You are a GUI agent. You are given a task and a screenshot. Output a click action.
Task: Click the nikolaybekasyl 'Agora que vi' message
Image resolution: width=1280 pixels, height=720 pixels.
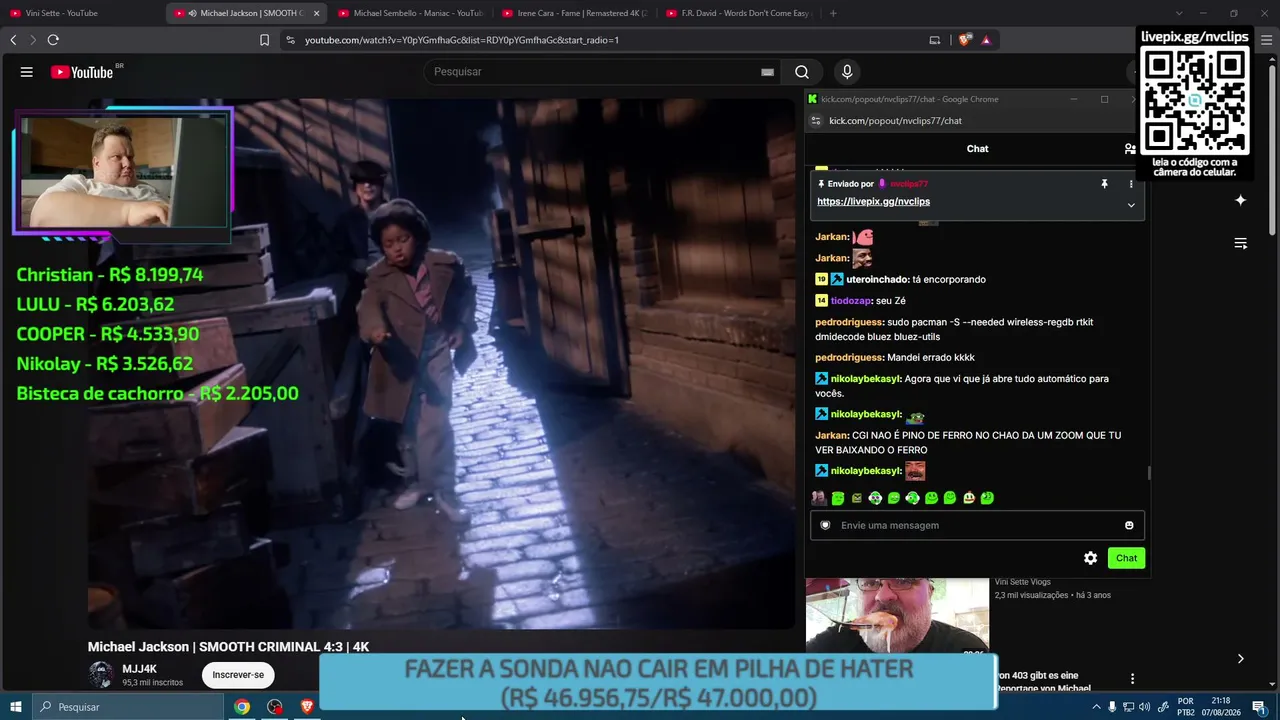(961, 386)
